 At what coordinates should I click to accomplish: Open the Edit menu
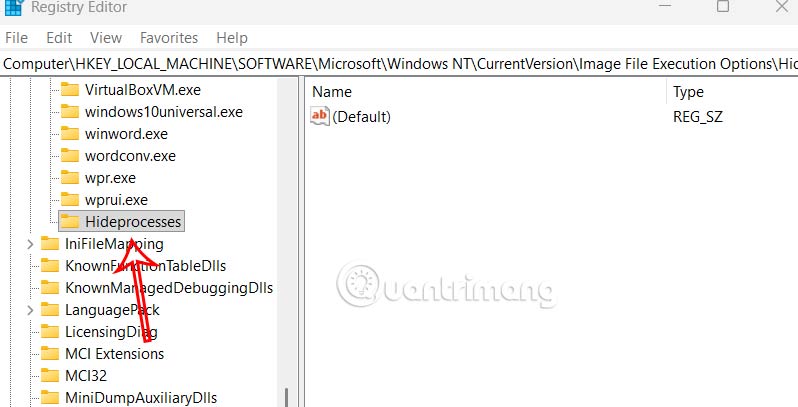point(59,38)
